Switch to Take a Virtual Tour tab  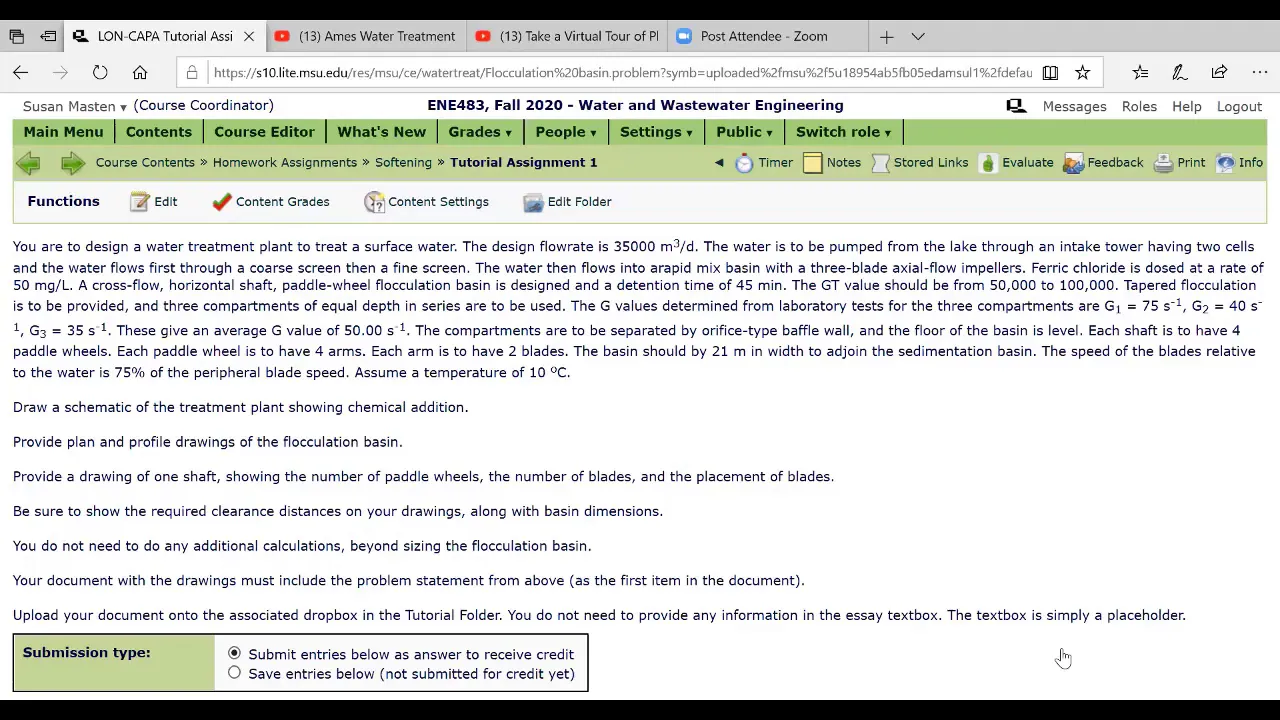(x=567, y=36)
